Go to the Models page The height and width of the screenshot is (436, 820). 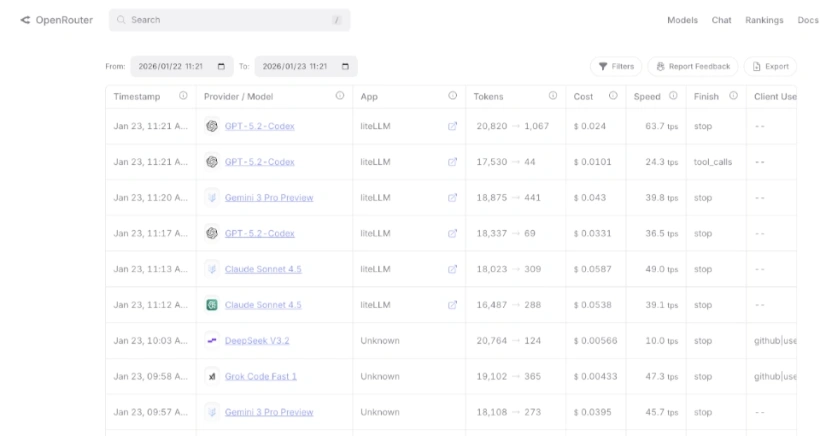(682, 20)
